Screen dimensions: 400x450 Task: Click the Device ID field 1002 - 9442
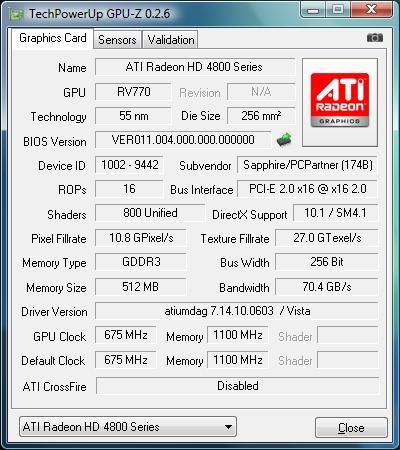click(x=129, y=165)
